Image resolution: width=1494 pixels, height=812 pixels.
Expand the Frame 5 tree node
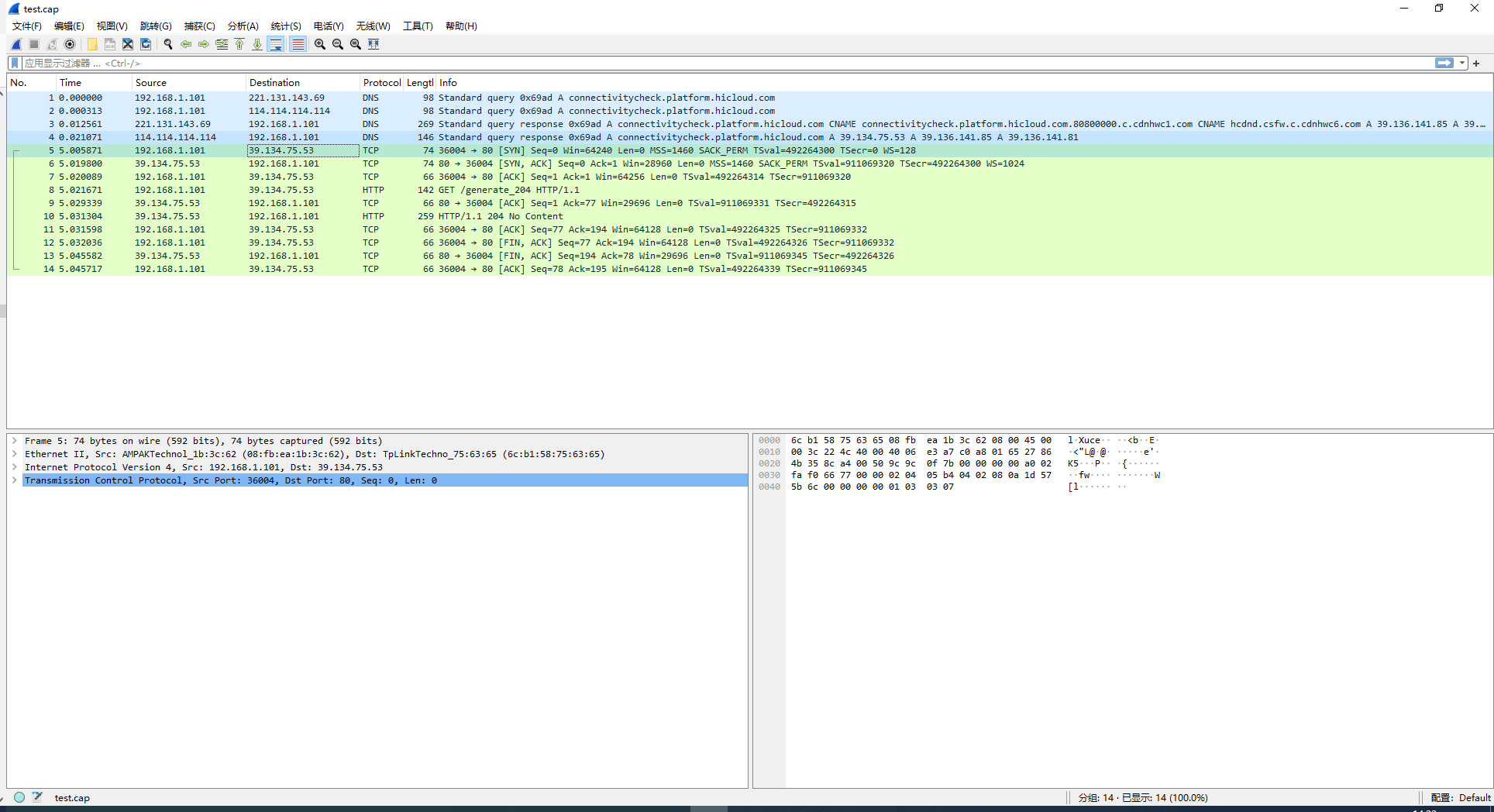pyautogui.click(x=15, y=441)
